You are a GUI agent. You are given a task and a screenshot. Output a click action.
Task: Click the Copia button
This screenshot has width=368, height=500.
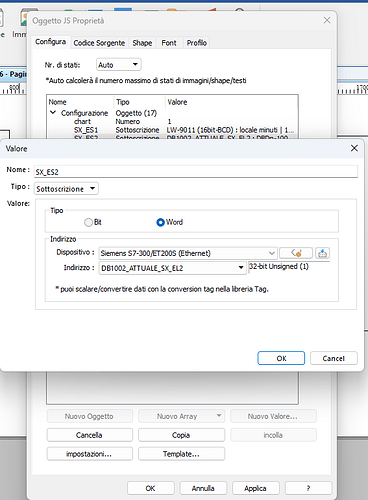(x=181, y=435)
